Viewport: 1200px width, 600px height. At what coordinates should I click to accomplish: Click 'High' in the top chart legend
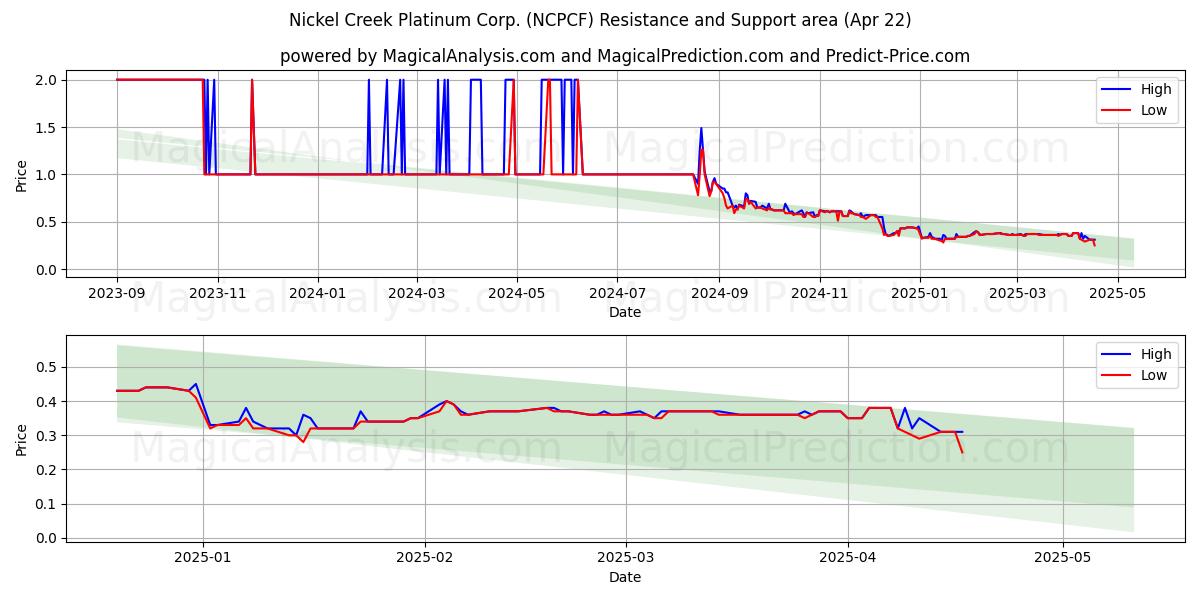1156,89
